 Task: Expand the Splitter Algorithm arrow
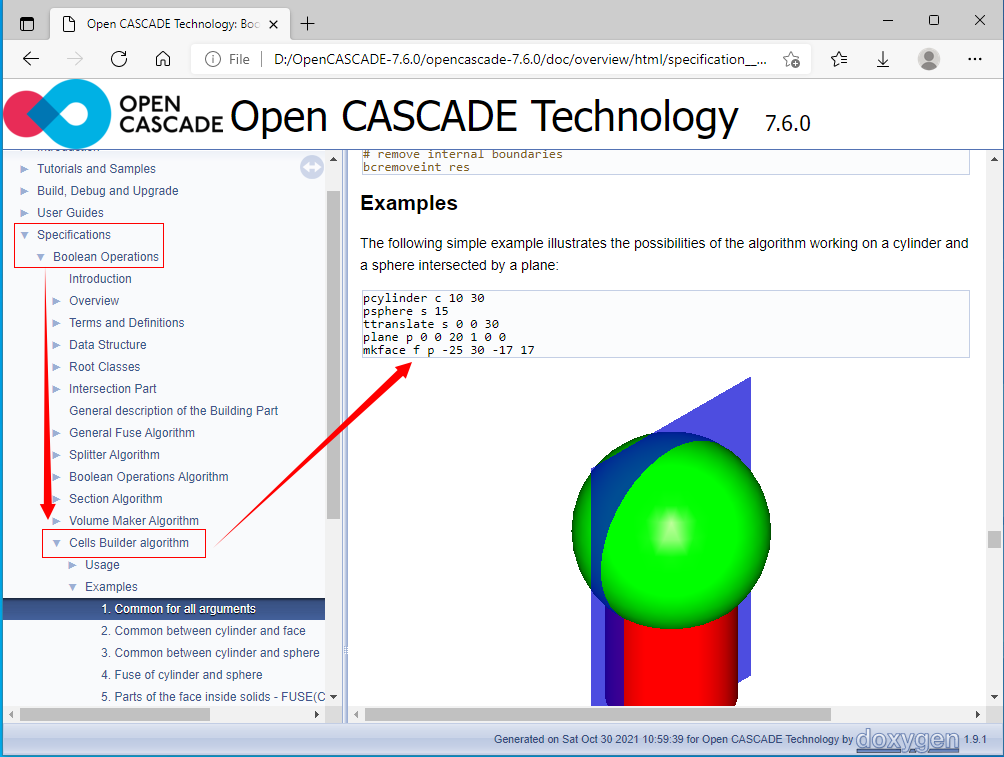56,455
